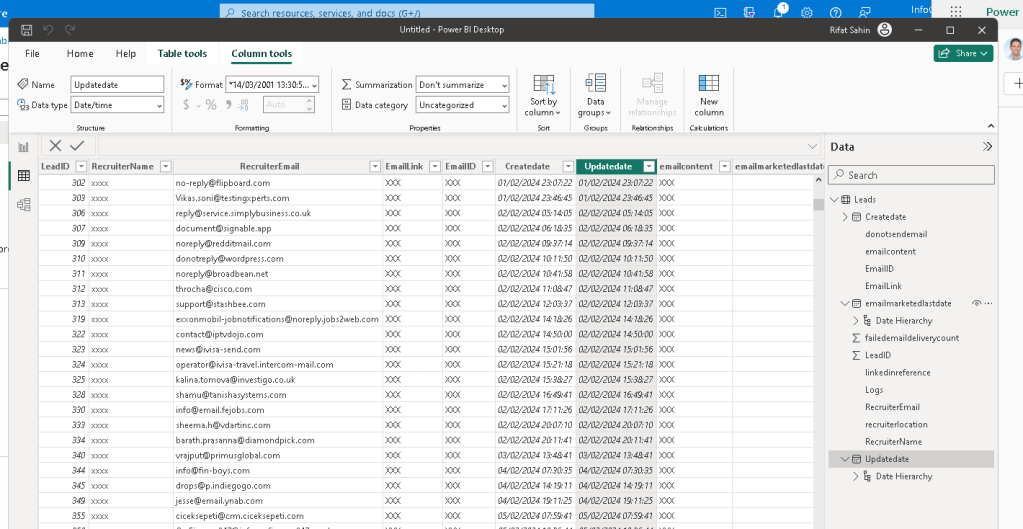This screenshot has height=529, width=1023.
Task: Open Azure portal settings gear
Action: tap(807, 12)
